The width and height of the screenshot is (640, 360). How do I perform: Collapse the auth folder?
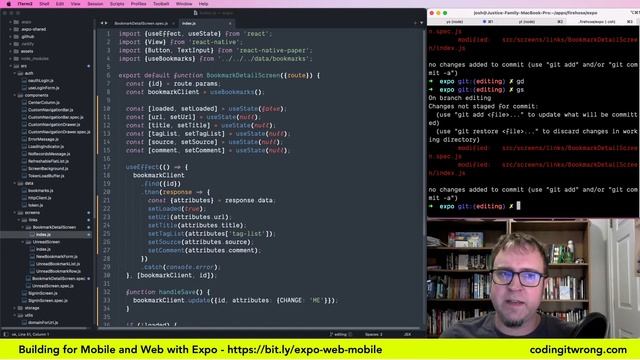pyautogui.click(x=15, y=73)
